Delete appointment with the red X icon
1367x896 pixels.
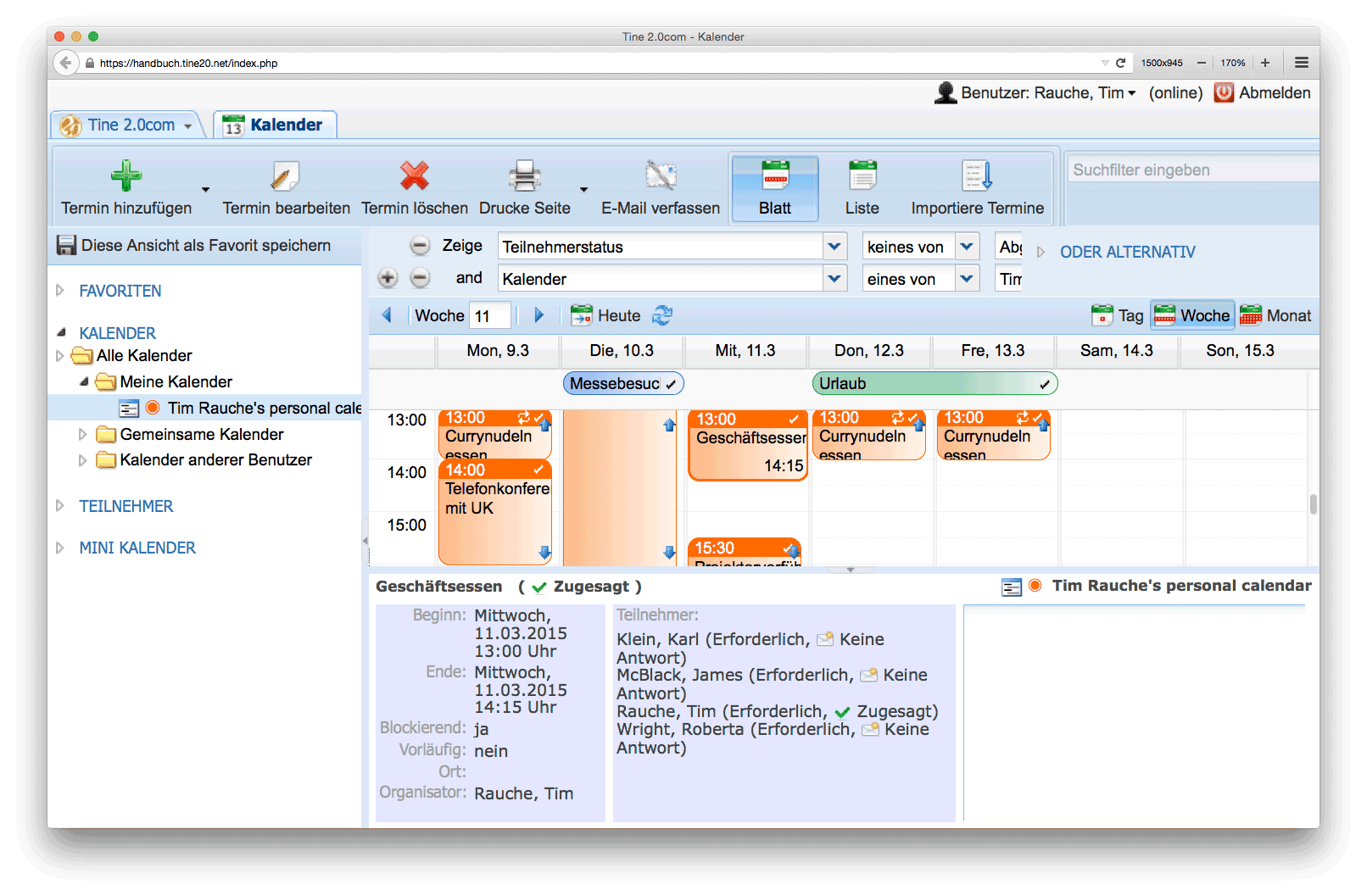415,175
